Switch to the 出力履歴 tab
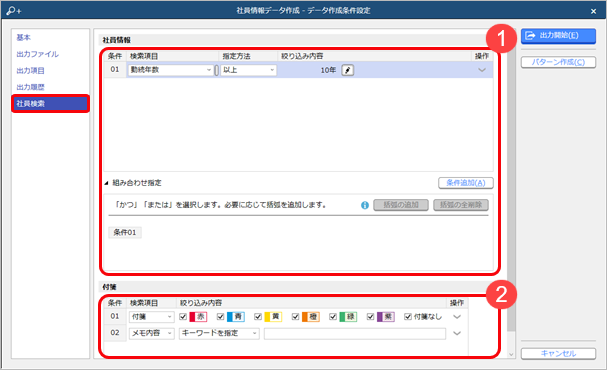The width and height of the screenshot is (607, 370). tap(31, 87)
